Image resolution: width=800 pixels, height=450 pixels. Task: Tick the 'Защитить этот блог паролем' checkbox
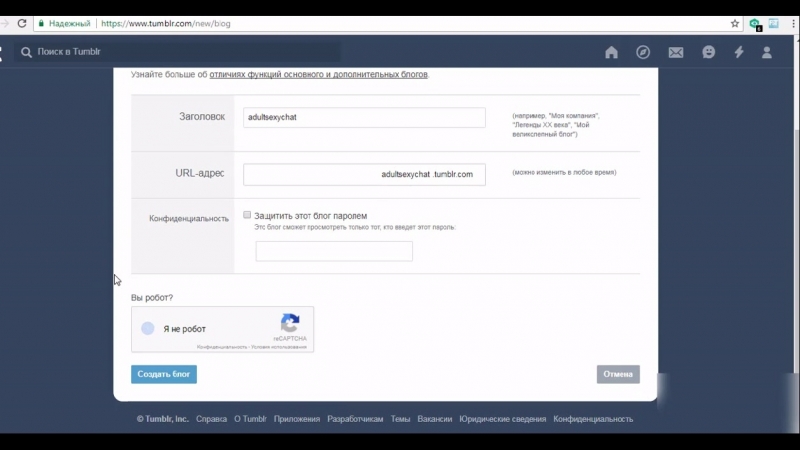click(x=247, y=215)
